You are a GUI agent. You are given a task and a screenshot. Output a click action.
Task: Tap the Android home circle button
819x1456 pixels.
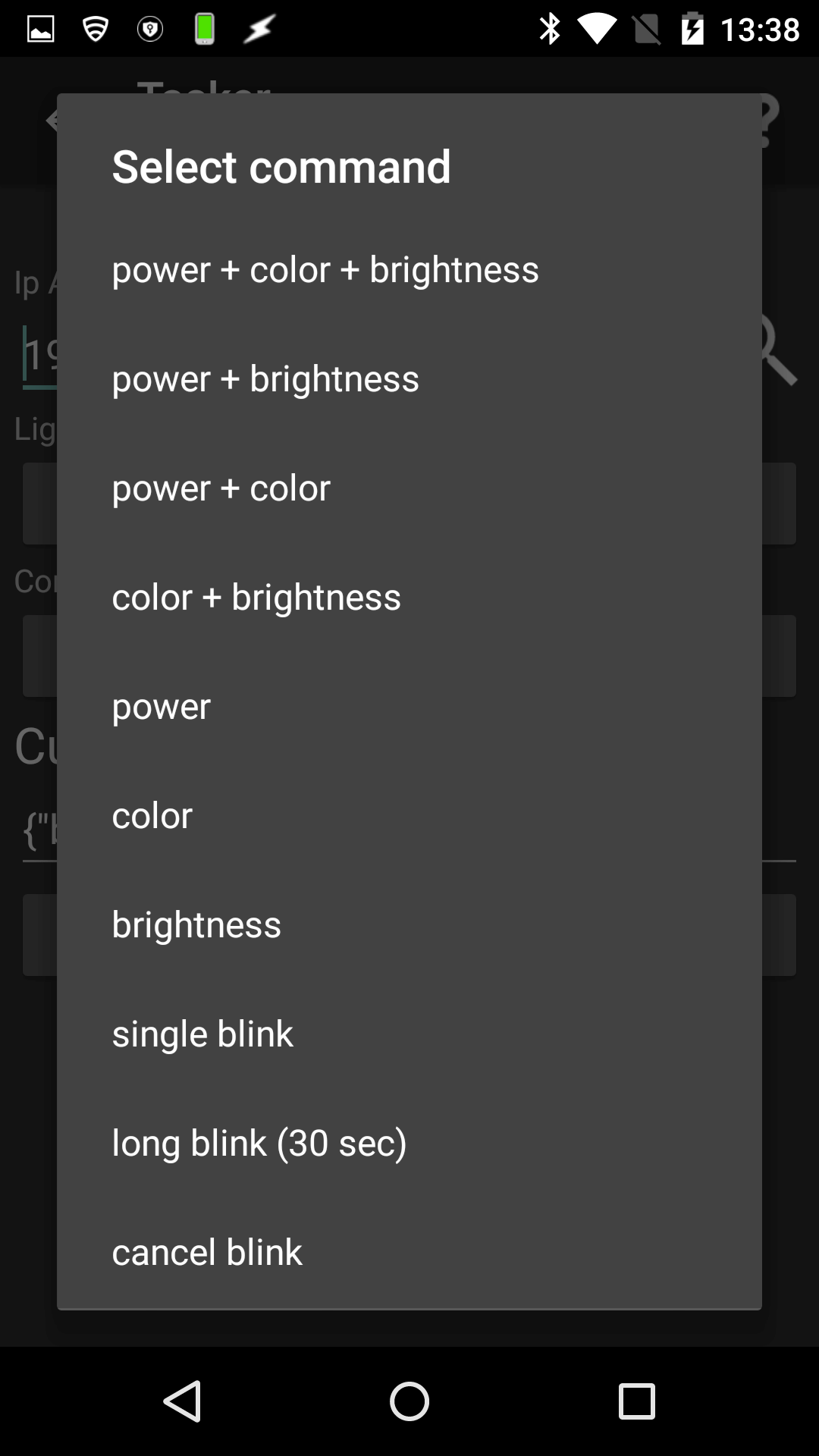(409, 1401)
